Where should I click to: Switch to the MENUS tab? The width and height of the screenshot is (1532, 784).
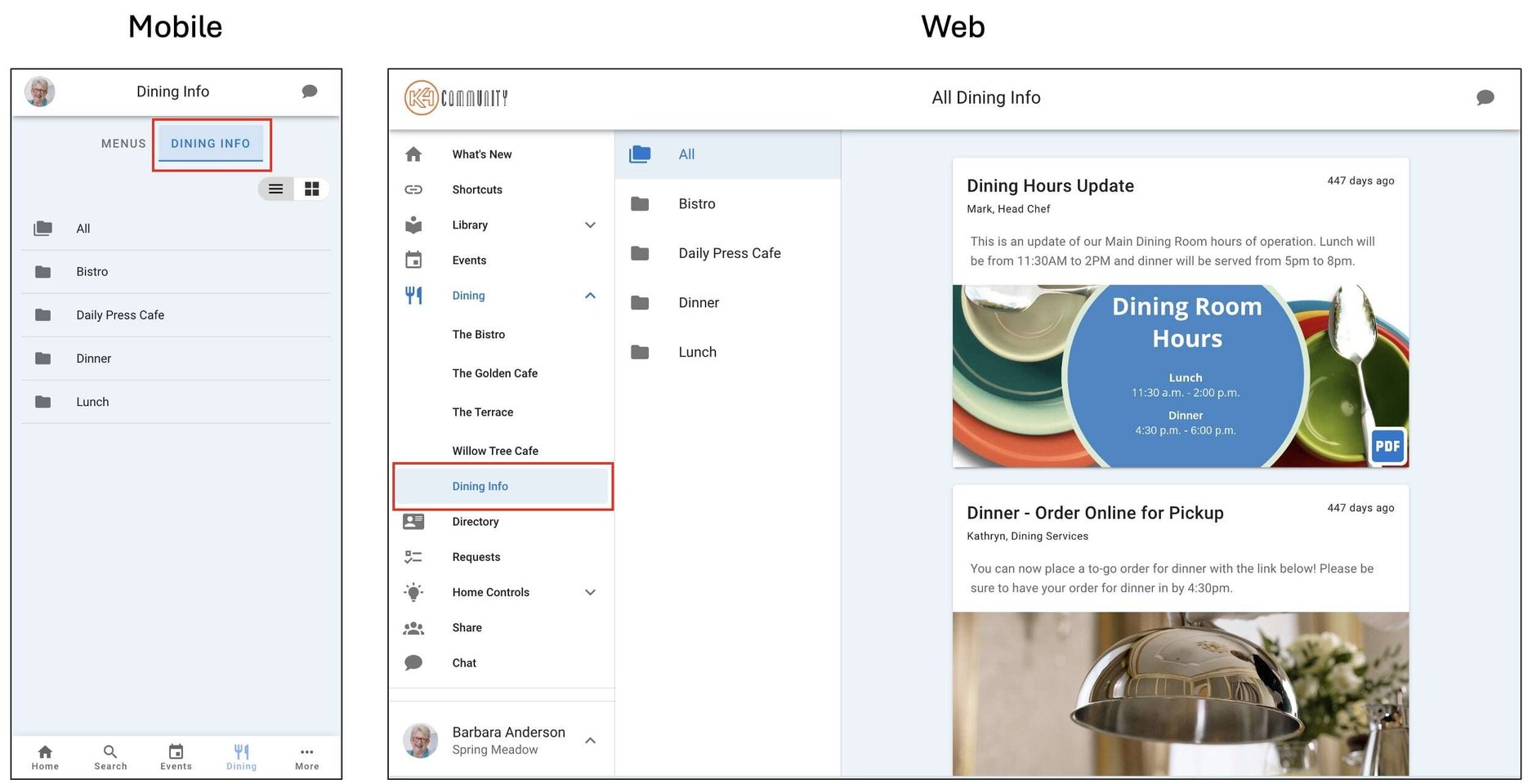[123, 143]
